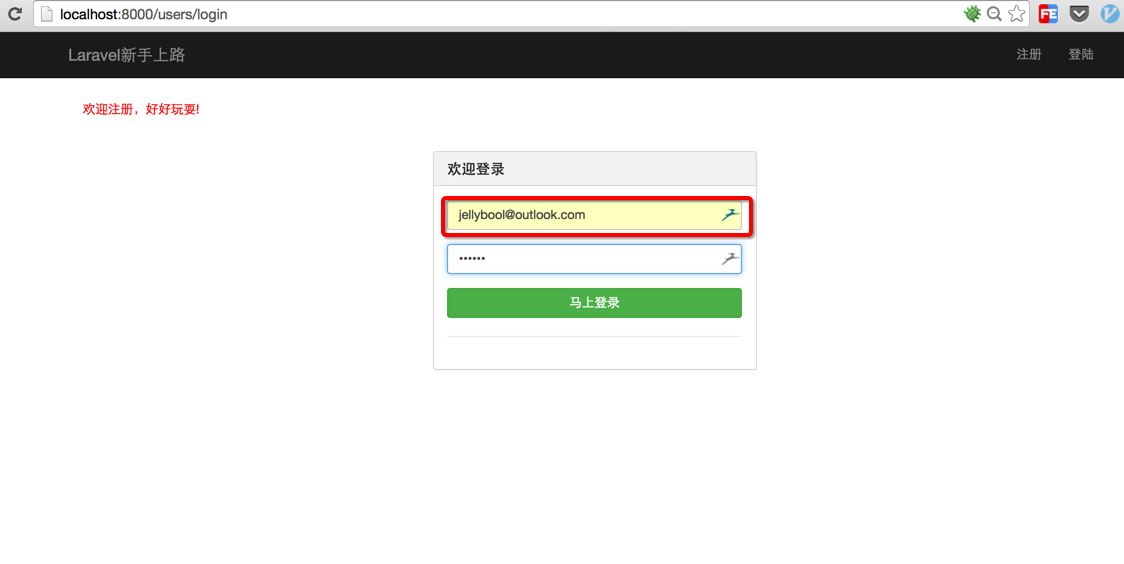
Task: Open the 登陆 link in the navbar
Action: pos(1081,55)
